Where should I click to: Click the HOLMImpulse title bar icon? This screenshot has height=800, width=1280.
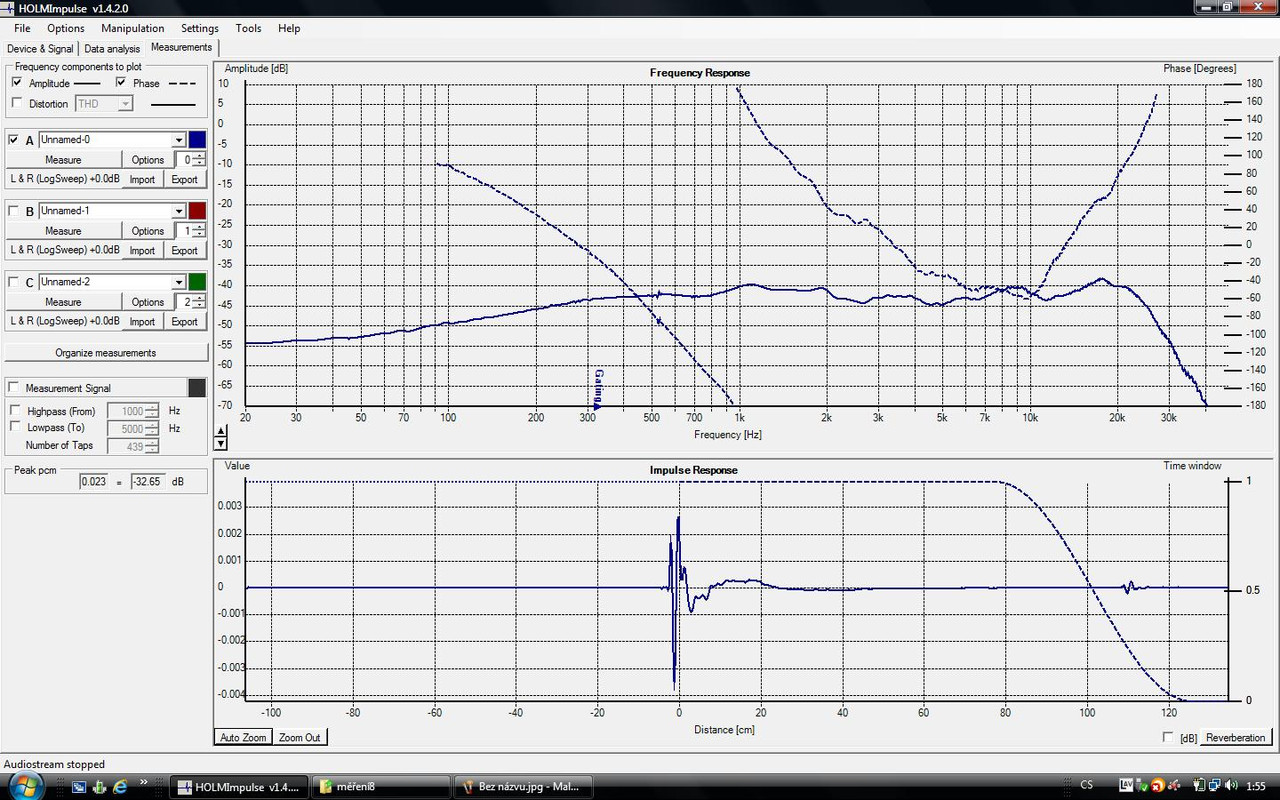point(9,8)
